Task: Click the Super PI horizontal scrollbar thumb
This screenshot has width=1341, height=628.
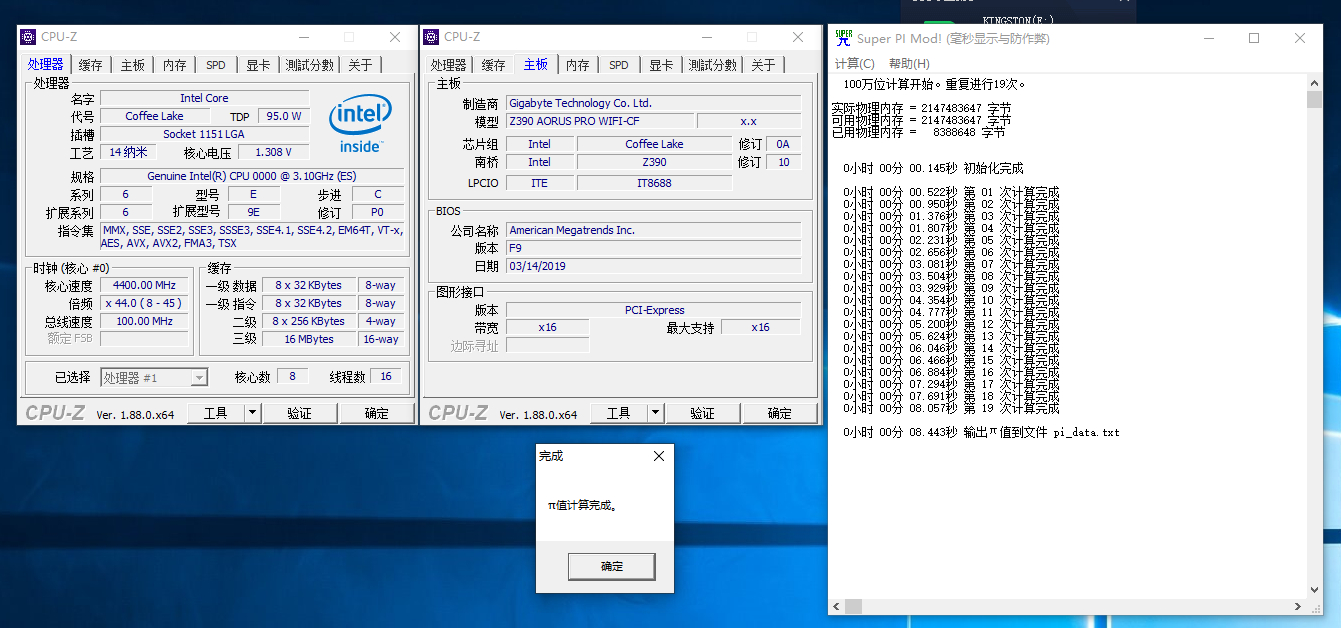Action: (853, 607)
